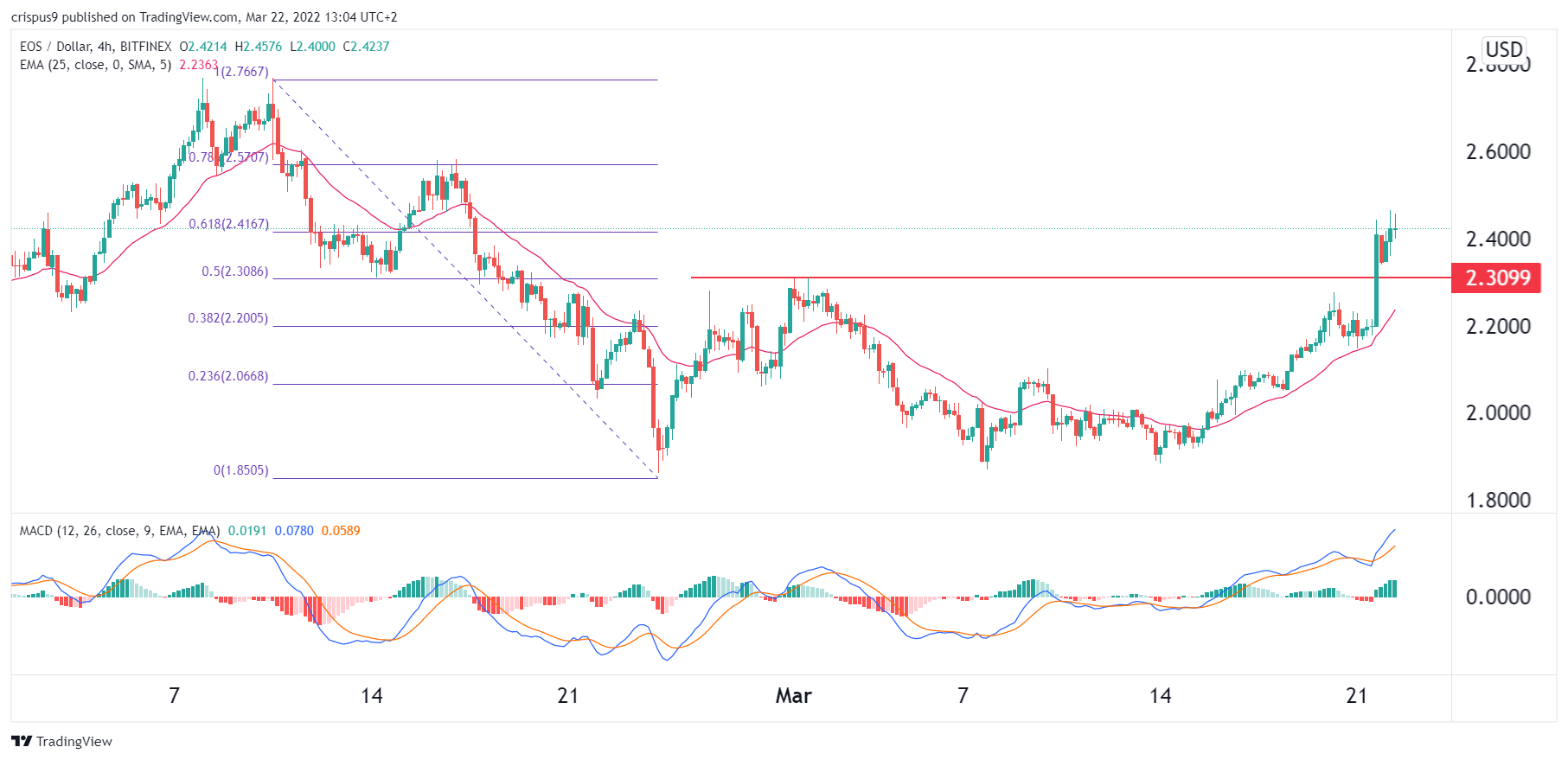The width and height of the screenshot is (1568, 760).
Task: Click the Fibonacci level 0.236(2.0668) label
Action: [x=228, y=376]
